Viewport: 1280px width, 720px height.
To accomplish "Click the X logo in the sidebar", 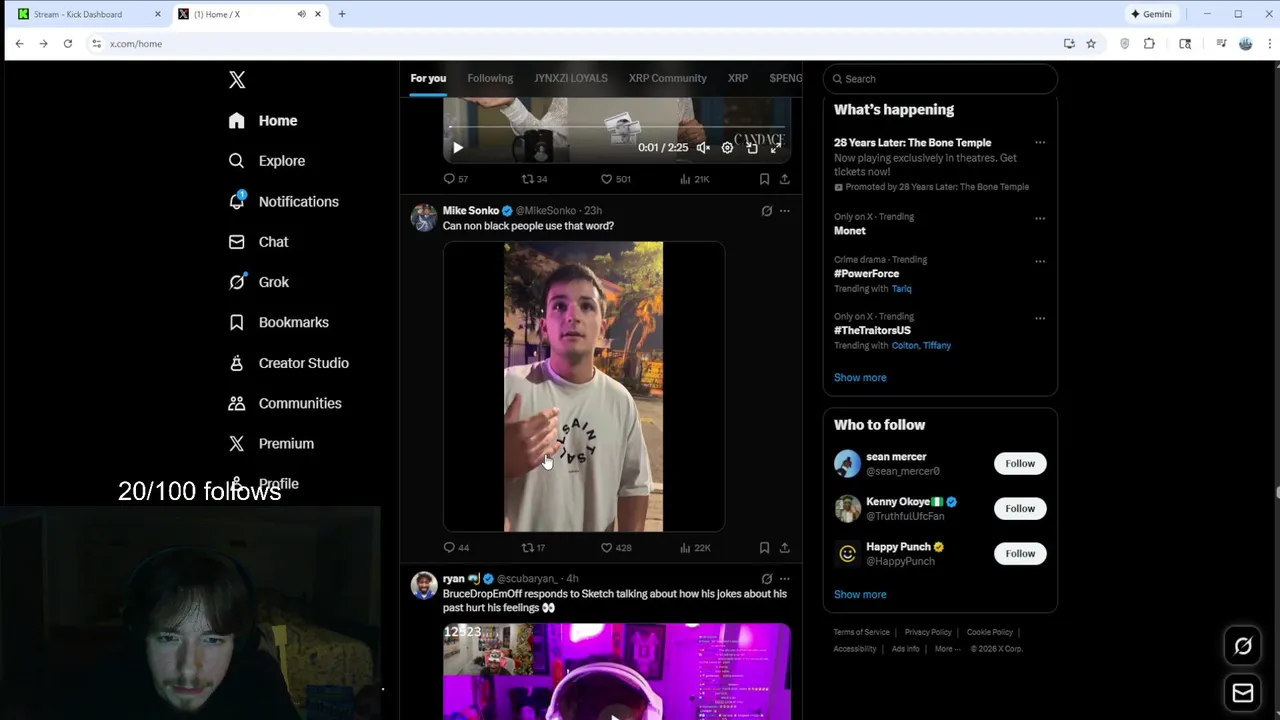I will pos(237,80).
